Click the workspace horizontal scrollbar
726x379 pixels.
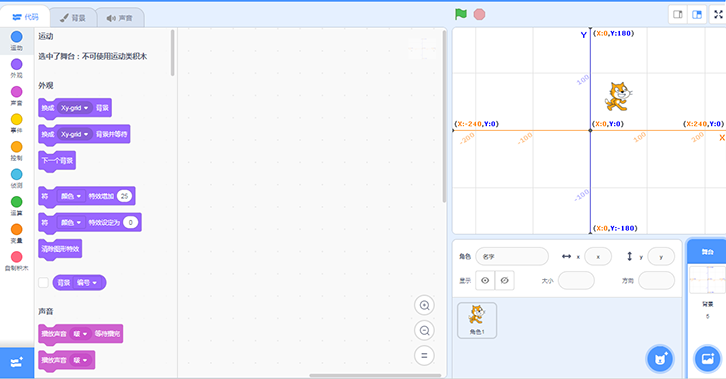pyautogui.click(x=375, y=375)
